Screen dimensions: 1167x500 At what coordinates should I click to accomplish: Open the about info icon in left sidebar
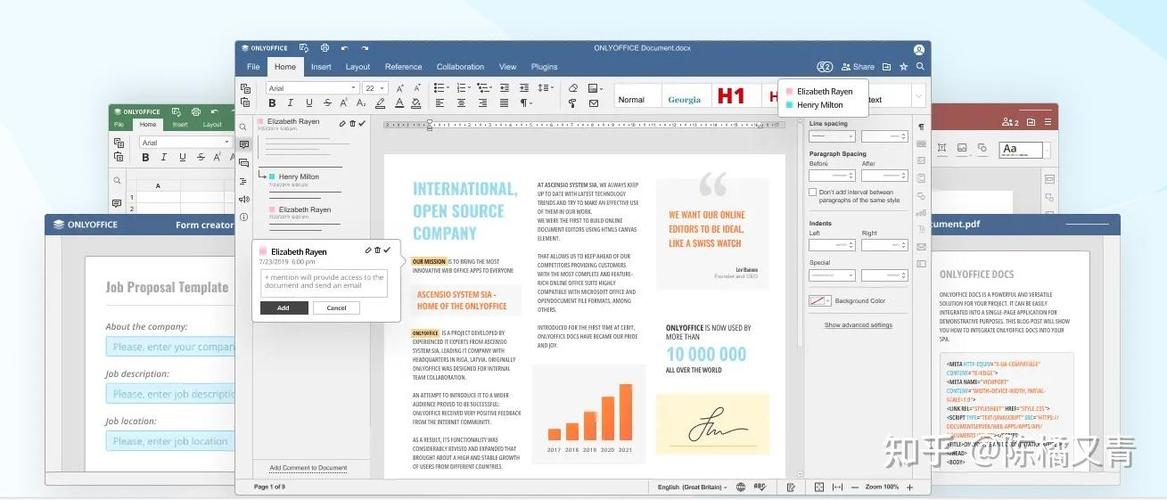[243, 217]
